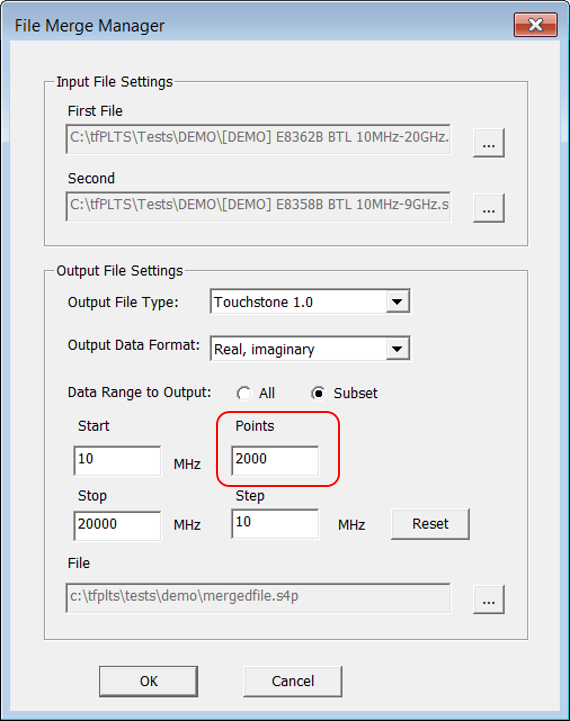Click the Real, imaginary combo box text
This screenshot has height=721, width=570.
[x=264, y=349]
